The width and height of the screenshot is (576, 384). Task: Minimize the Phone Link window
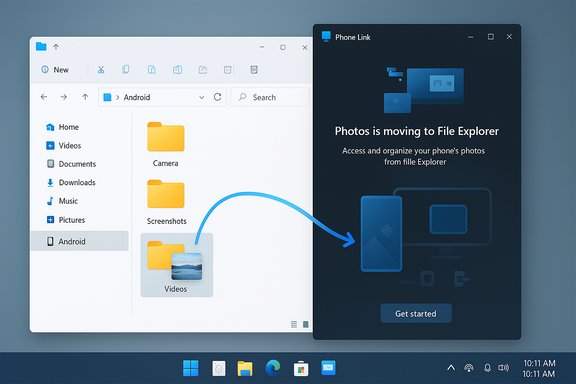tap(471, 37)
